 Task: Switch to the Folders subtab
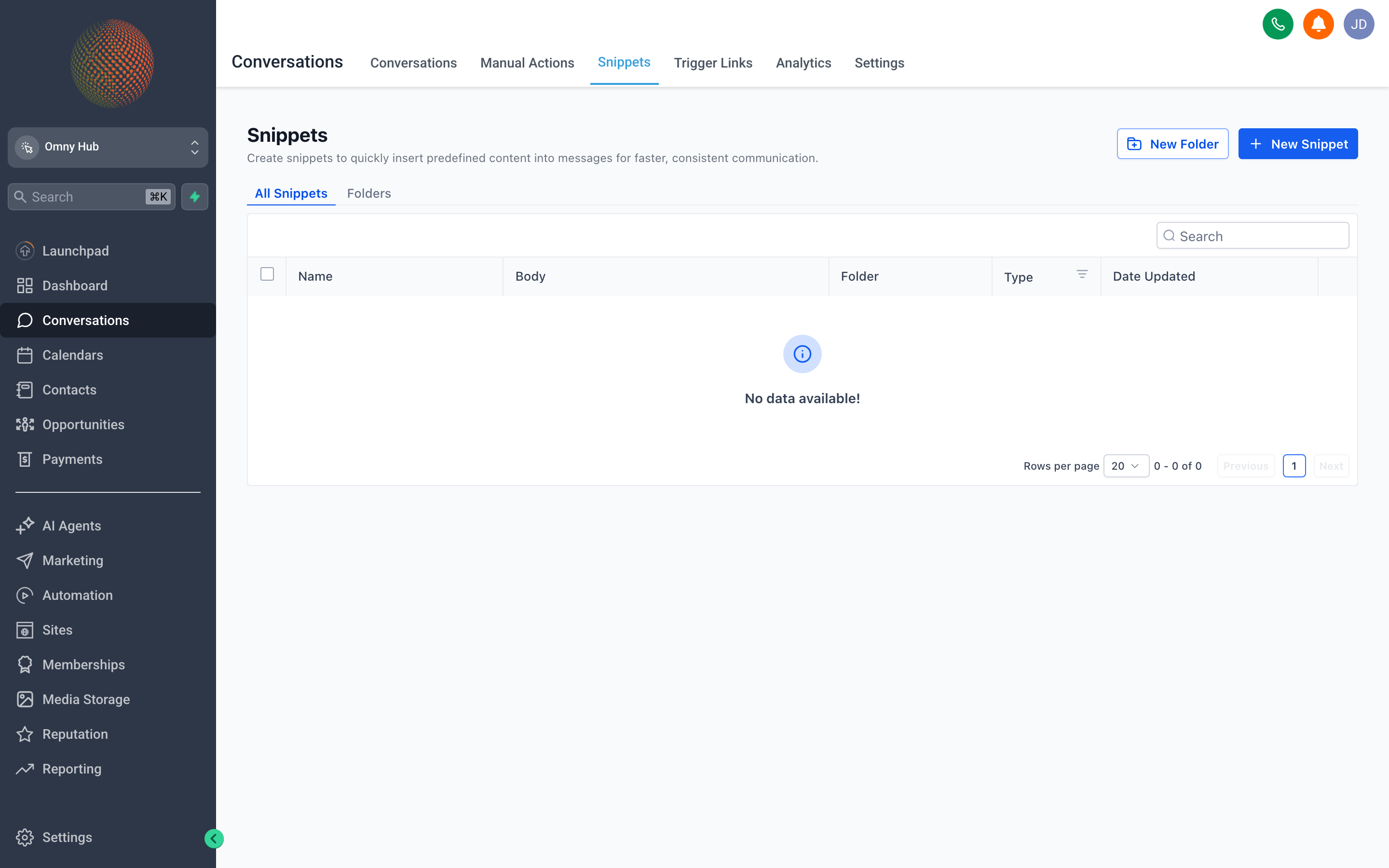(369, 193)
